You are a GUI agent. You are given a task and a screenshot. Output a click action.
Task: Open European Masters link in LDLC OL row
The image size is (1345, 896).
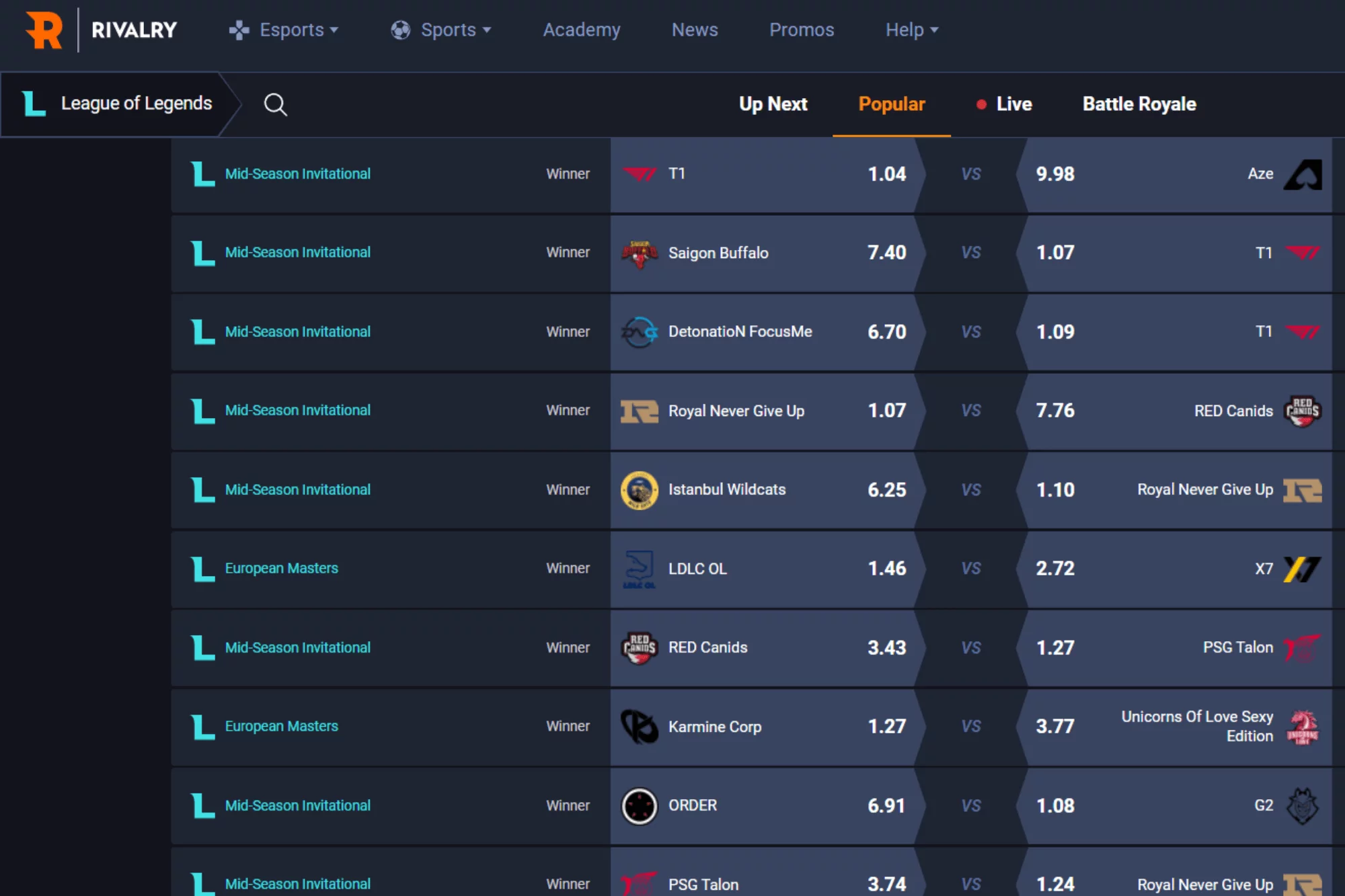(281, 569)
